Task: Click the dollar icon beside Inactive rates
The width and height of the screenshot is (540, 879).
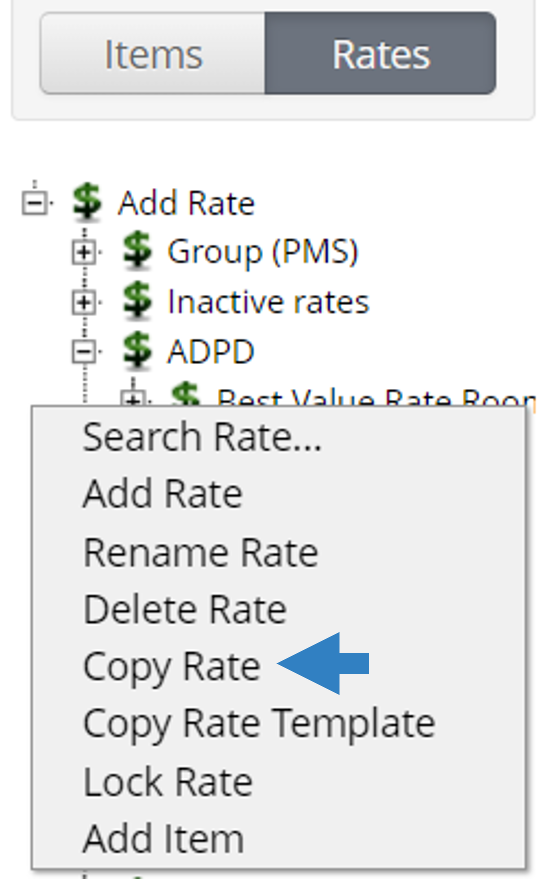Action: click(x=137, y=300)
